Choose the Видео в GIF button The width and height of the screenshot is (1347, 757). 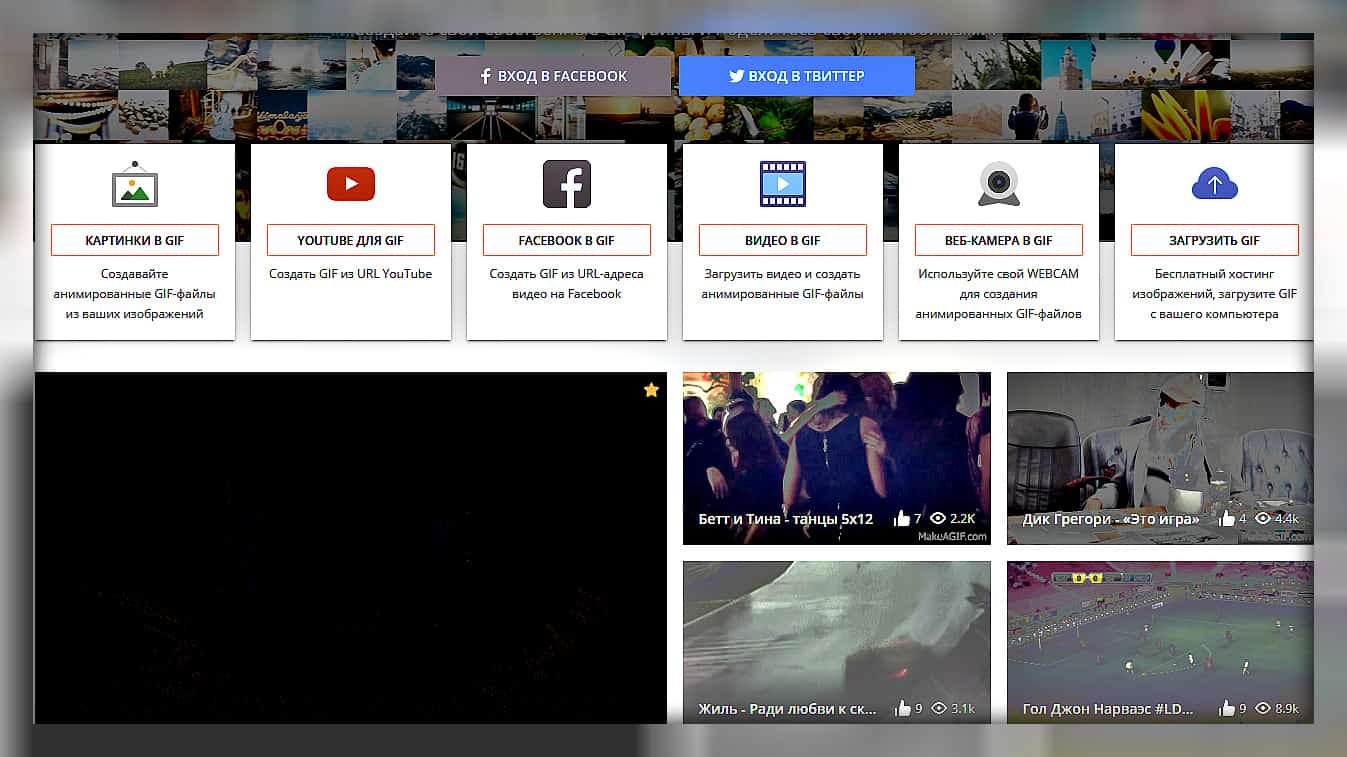782,240
